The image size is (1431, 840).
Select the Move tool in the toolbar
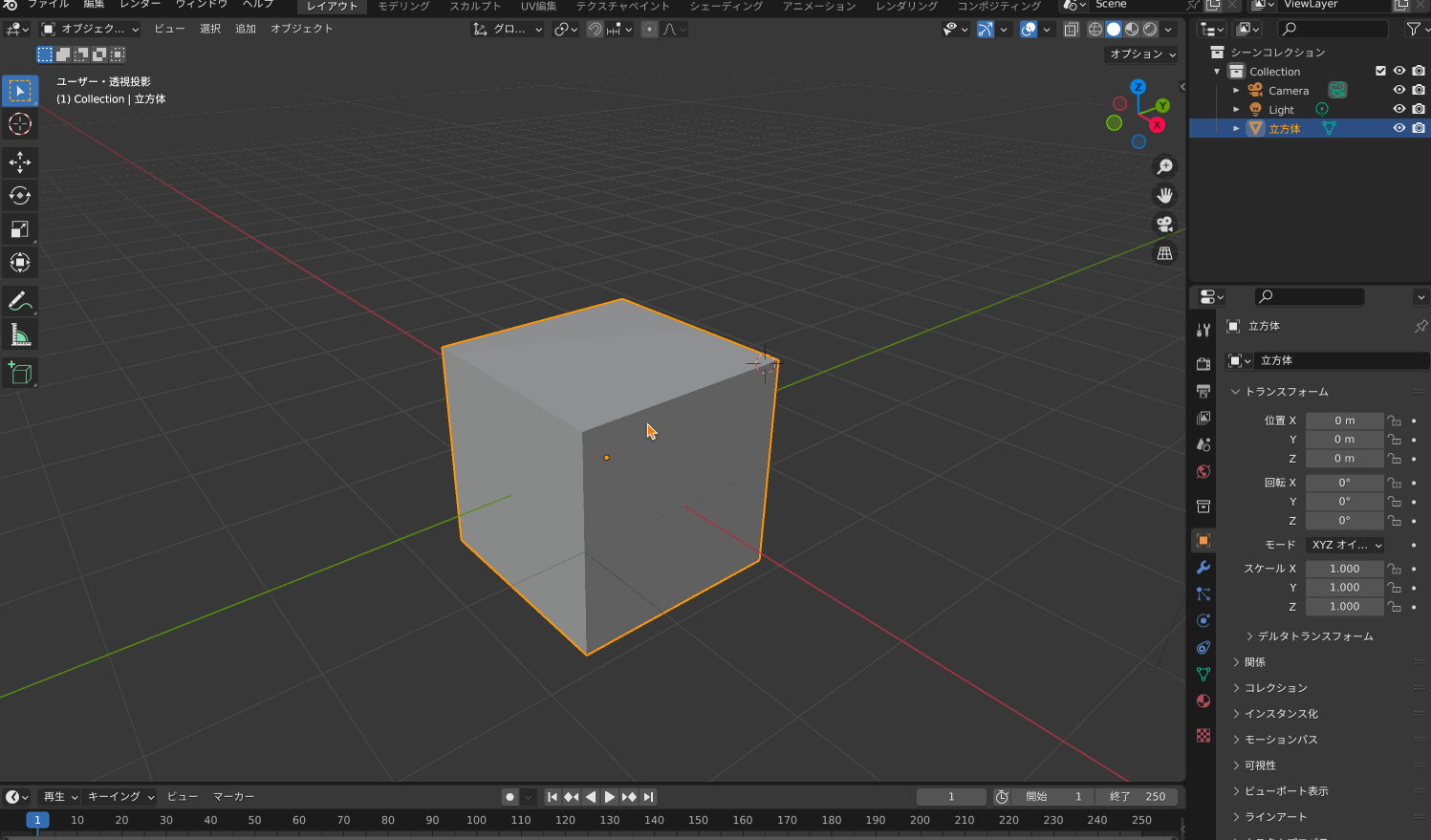pyautogui.click(x=20, y=162)
